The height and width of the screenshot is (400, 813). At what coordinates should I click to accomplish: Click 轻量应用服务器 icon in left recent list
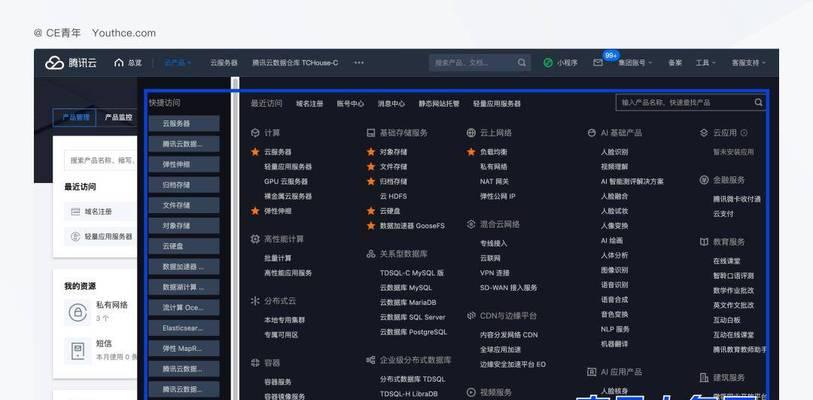[76, 237]
